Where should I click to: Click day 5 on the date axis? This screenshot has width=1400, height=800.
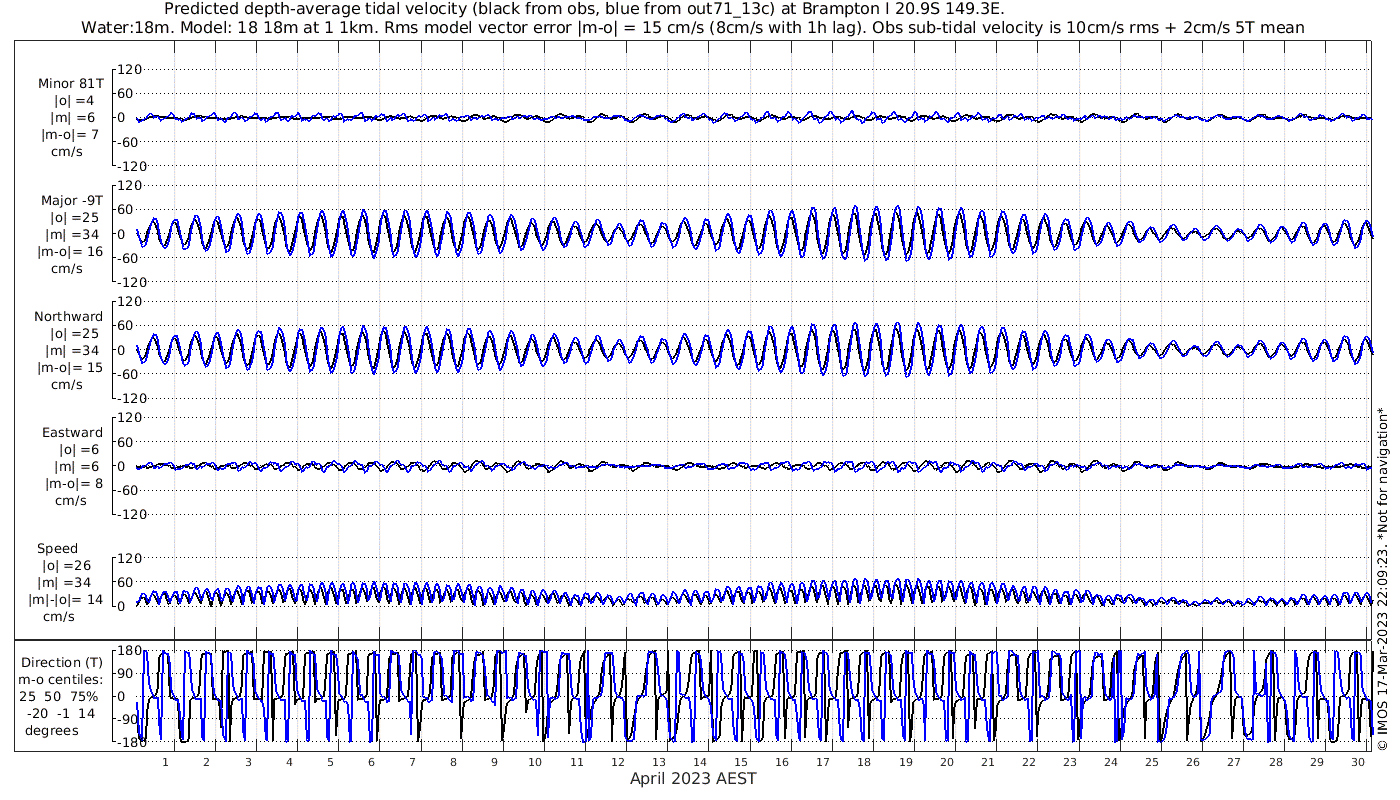(330, 761)
